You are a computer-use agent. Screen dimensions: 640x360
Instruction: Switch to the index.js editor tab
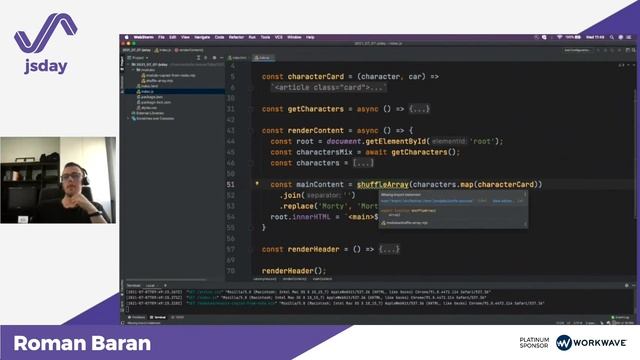[263, 58]
